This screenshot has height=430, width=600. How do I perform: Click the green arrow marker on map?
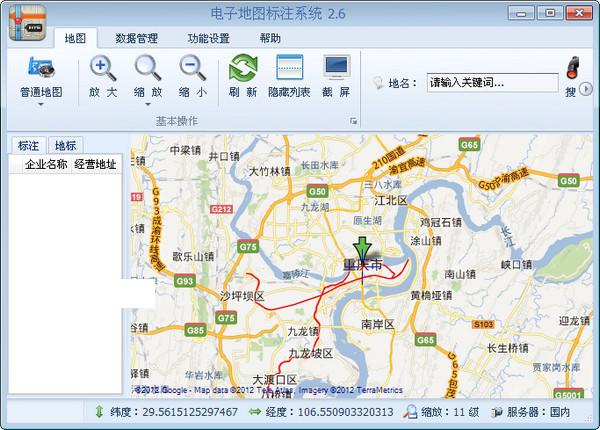pos(362,250)
